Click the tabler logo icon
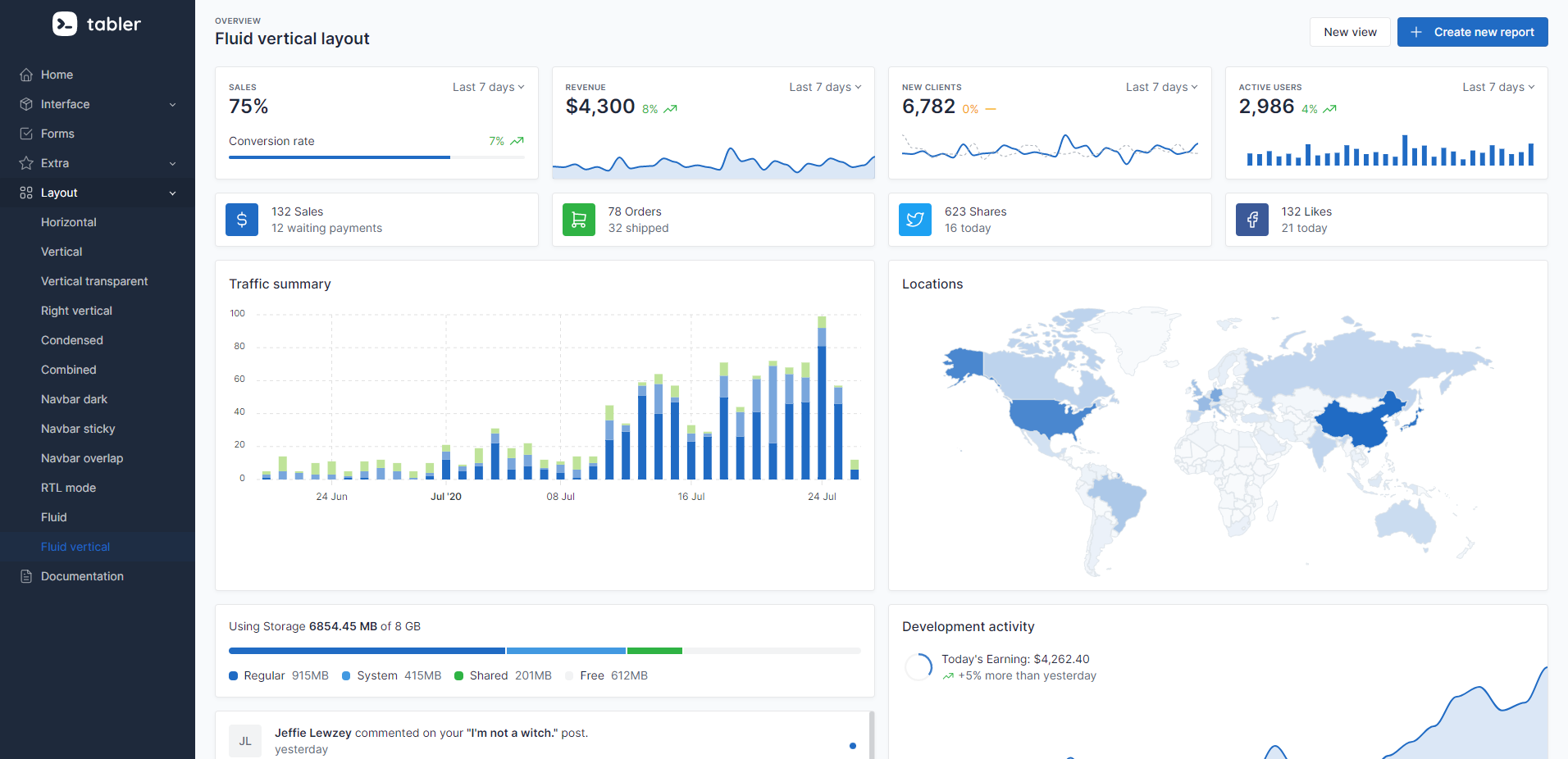Viewport: 1568px width, 759px height. pos(65,24)
